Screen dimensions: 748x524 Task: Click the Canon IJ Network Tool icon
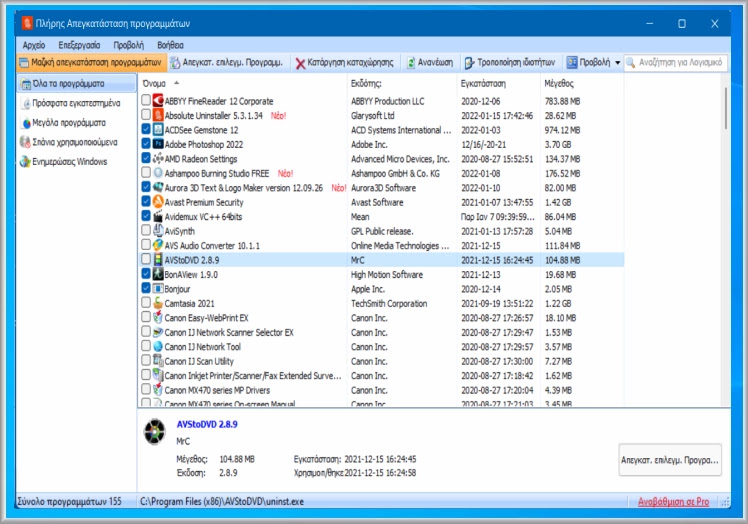coord(158,346)
